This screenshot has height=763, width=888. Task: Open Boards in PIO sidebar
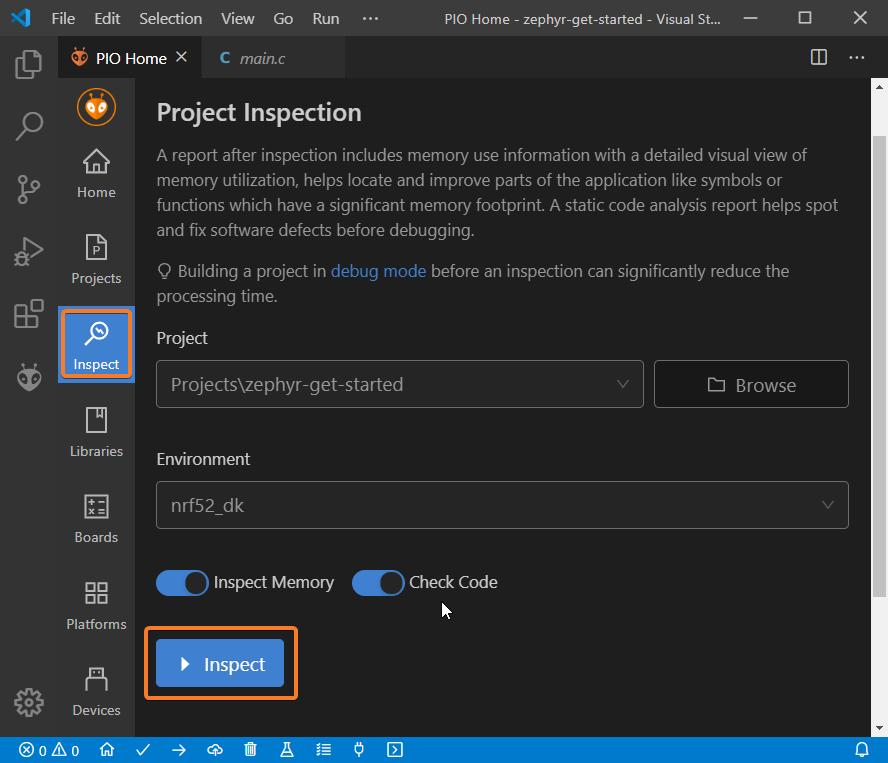[96, 518]
